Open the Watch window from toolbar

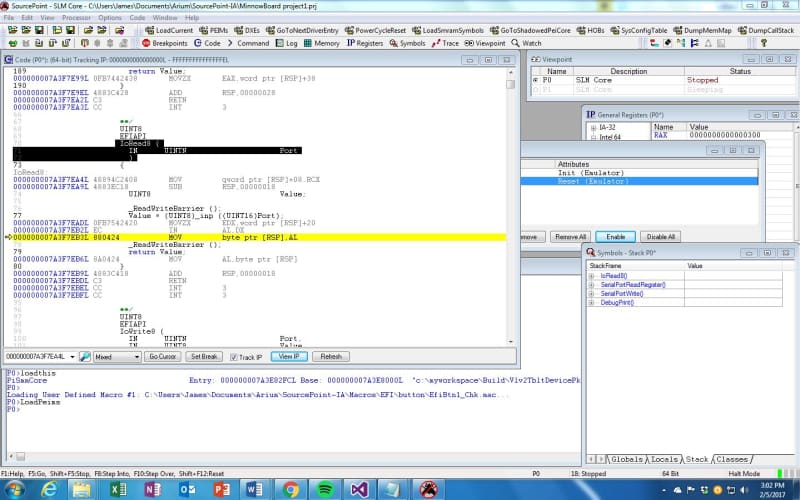526,43
